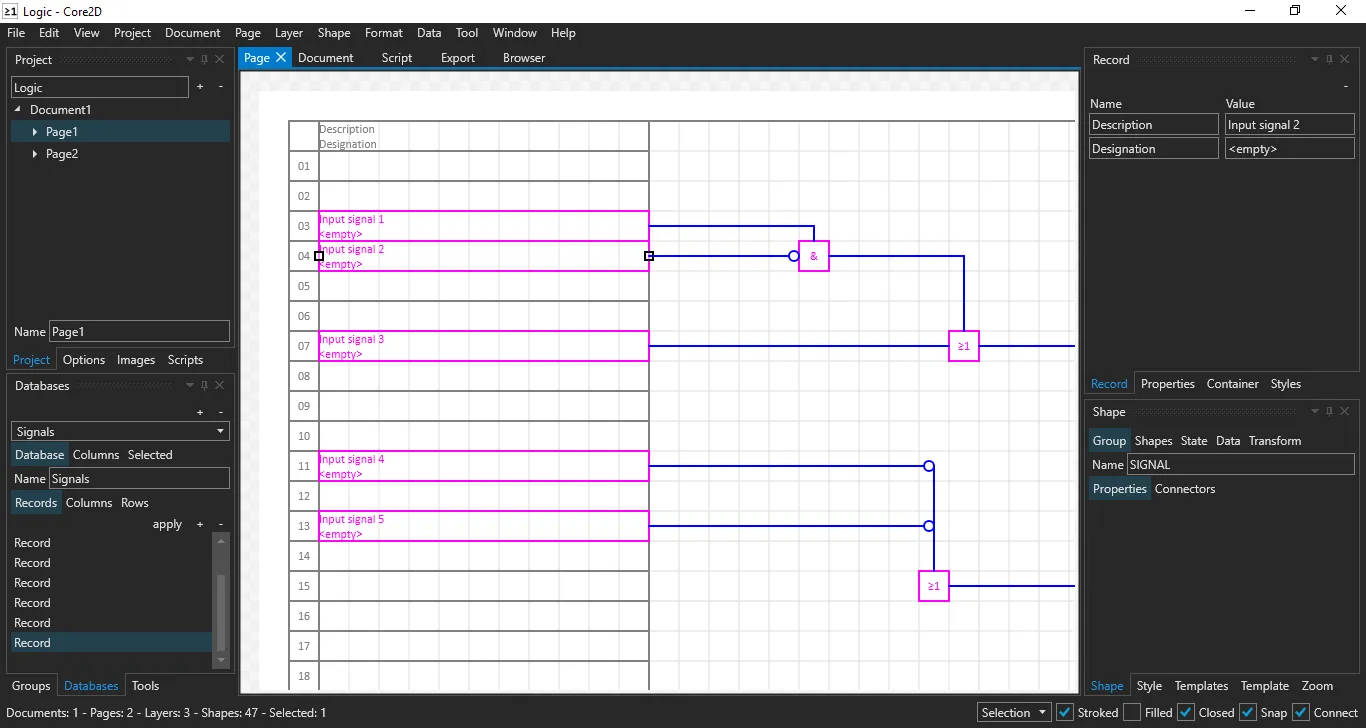Pin the Project panel
1366x728 pixels.
pos(204,59)
